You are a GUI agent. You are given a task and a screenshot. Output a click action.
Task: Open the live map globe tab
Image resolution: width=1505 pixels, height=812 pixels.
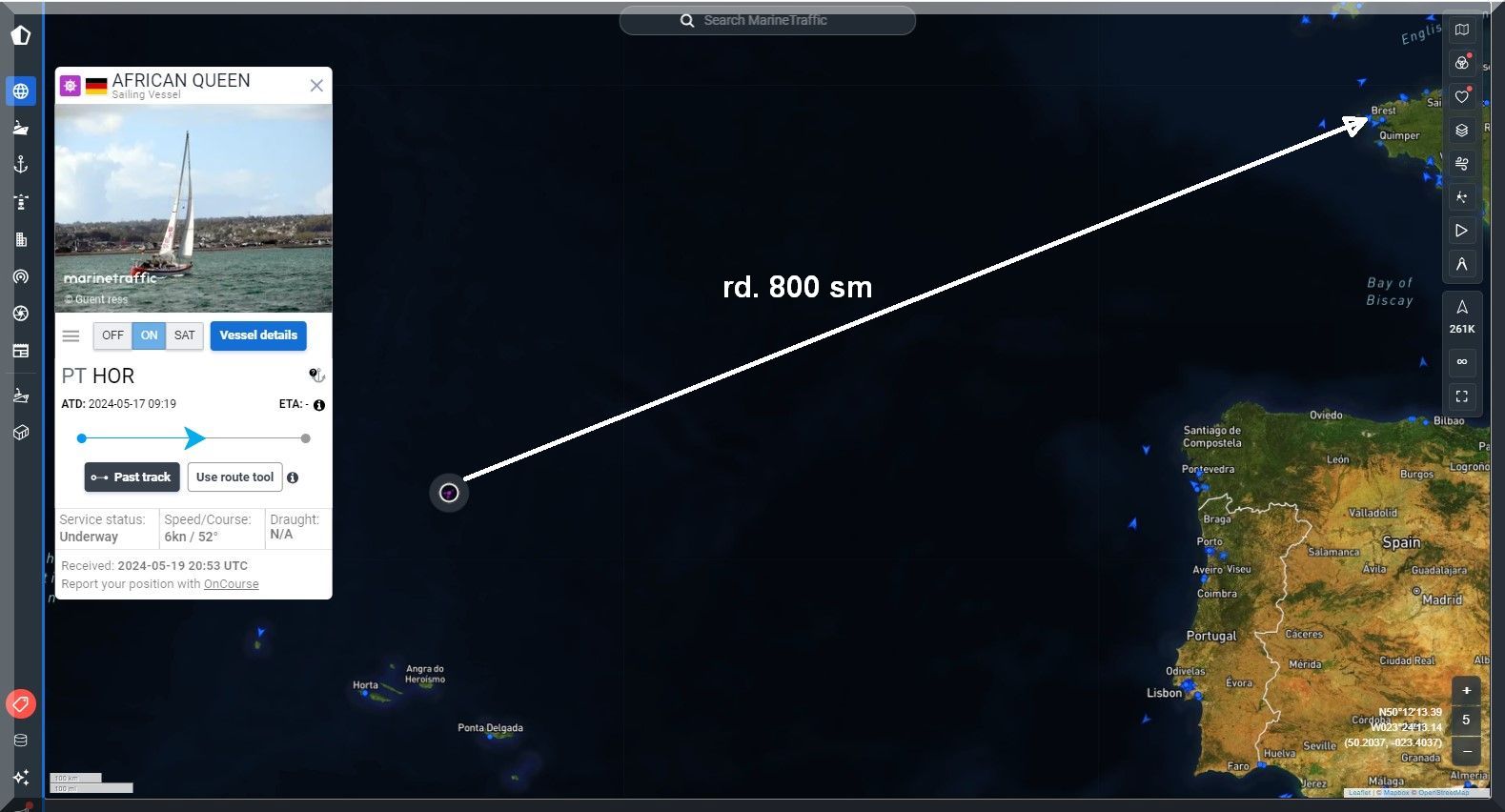tap(21, 91)
